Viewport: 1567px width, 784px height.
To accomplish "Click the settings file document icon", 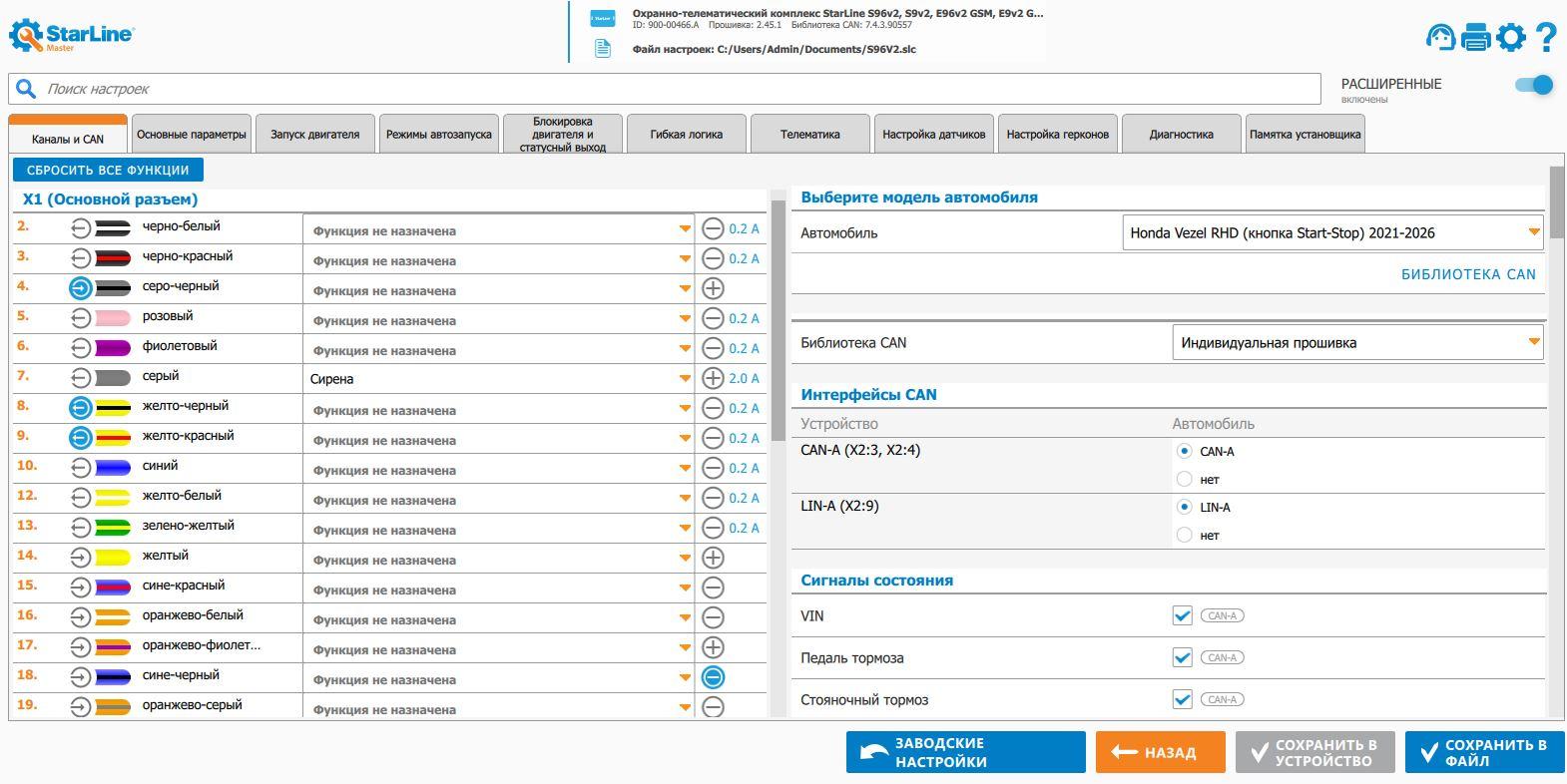I will 603,48.
